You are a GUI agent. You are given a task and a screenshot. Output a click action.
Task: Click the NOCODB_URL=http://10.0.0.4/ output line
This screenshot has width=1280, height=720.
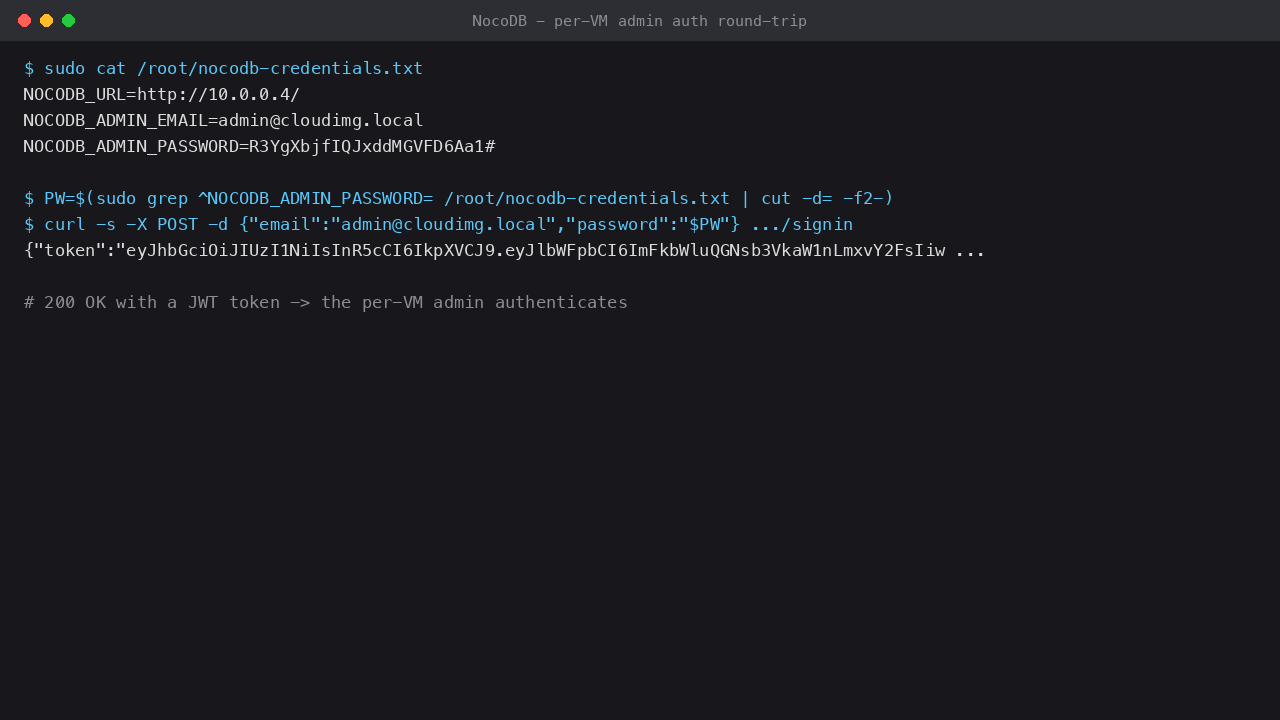point(162,94)
